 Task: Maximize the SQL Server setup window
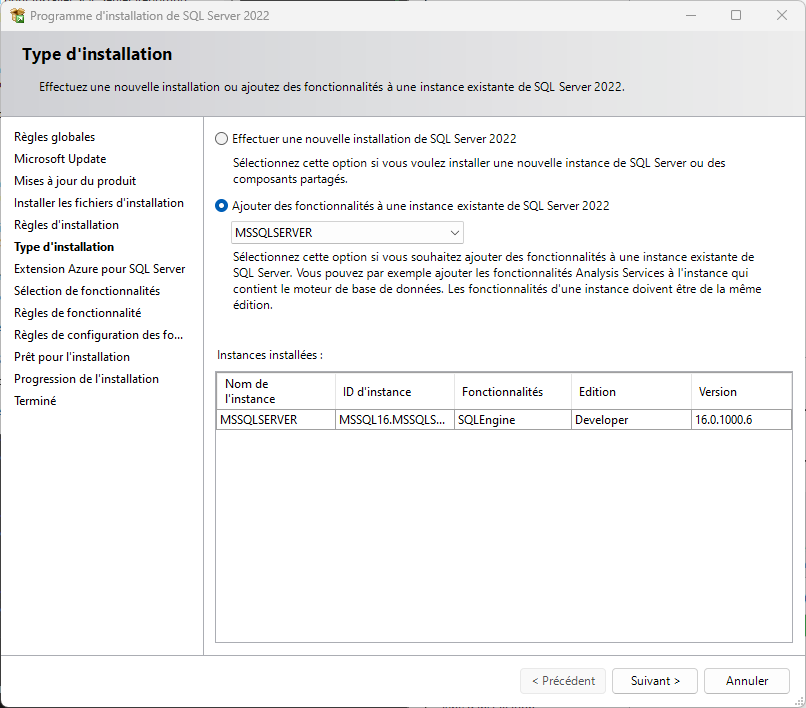click(x=736, y=15)
